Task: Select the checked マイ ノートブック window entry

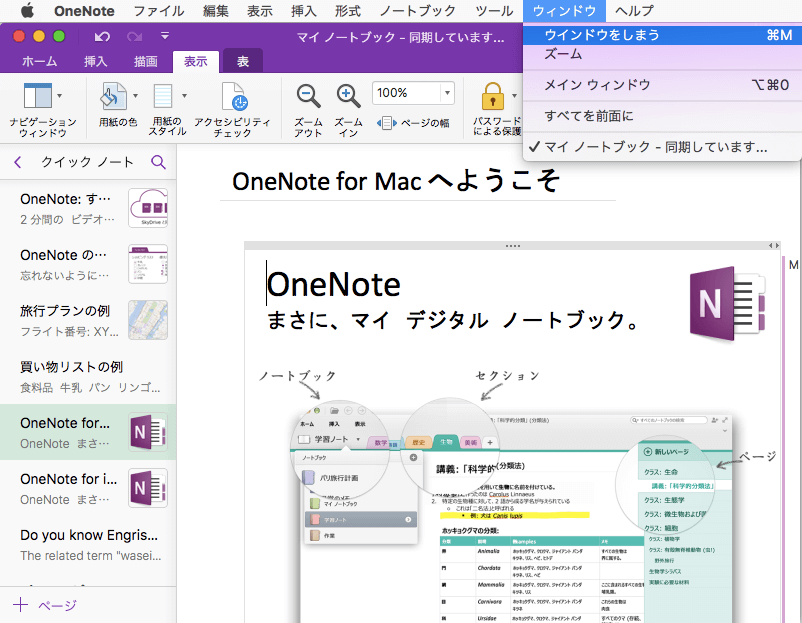Action: 662,147
